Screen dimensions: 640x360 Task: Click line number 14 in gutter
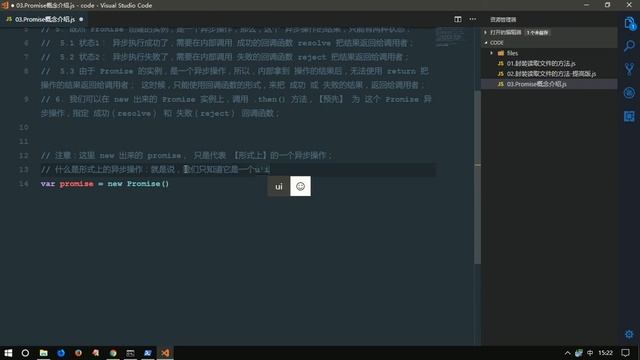point(24,184)
